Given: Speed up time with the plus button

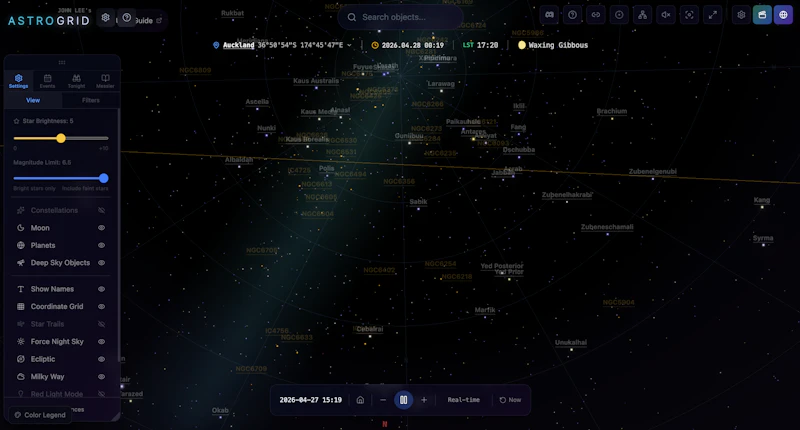Looking at the screenshot, I should (424, 400).
